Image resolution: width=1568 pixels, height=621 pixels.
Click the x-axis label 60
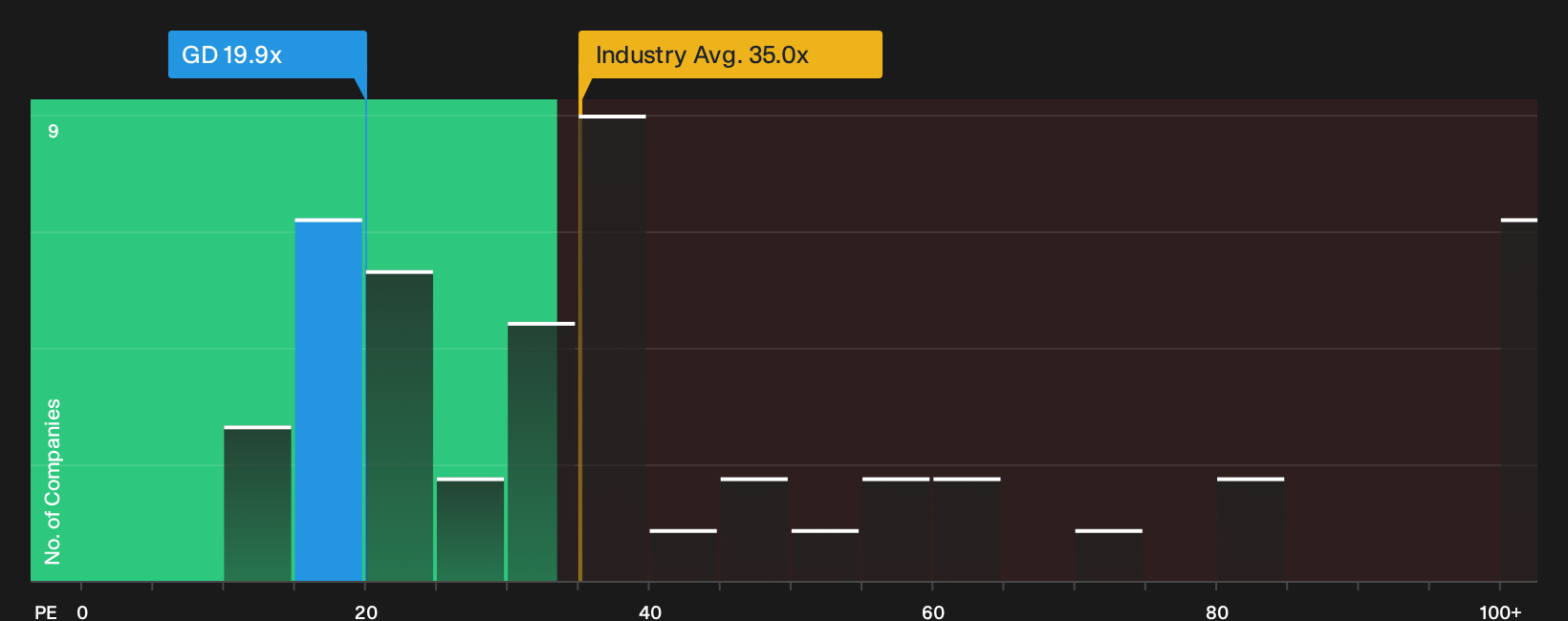click(x=933, y=611)
